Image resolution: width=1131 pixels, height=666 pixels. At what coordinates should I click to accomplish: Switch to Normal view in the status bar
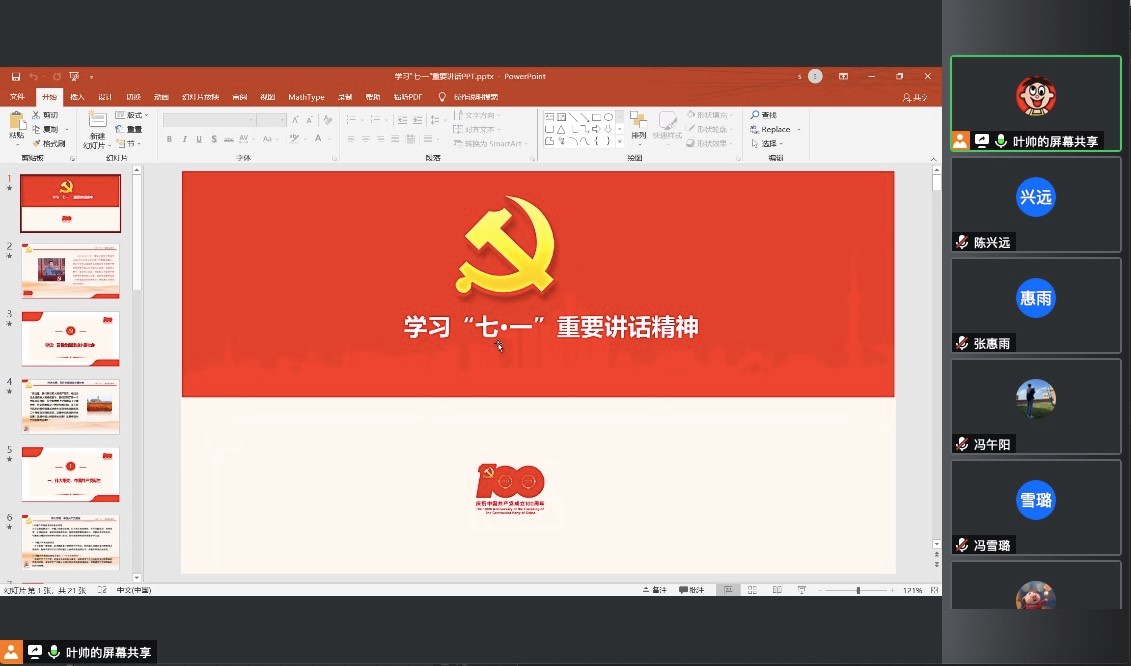coord(729,590)
